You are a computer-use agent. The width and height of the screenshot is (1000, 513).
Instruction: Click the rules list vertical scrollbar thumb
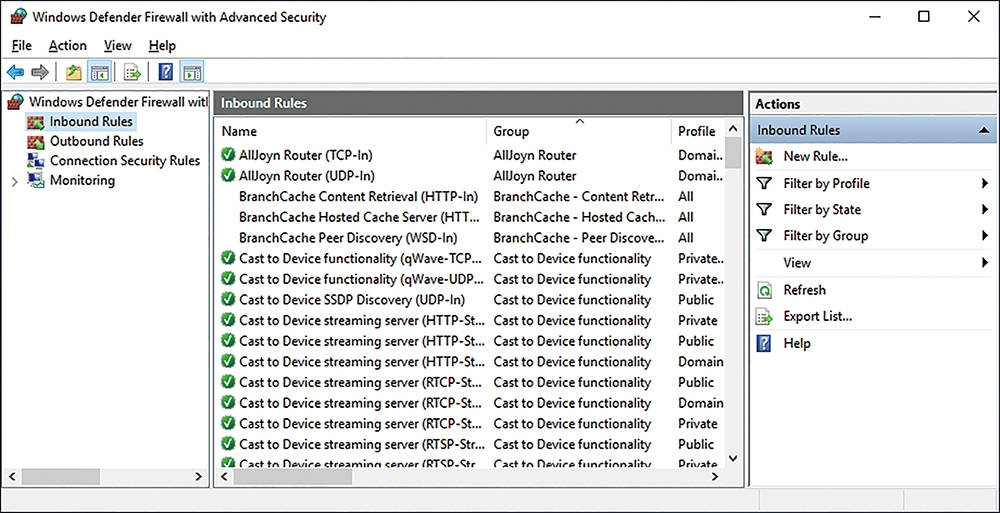(x=733, y=152)
